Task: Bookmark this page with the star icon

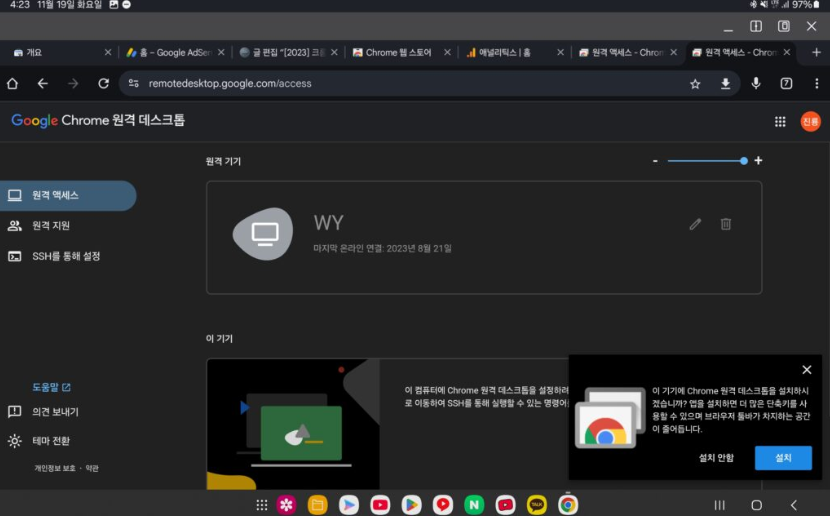Action: click(x=695, y=84)
